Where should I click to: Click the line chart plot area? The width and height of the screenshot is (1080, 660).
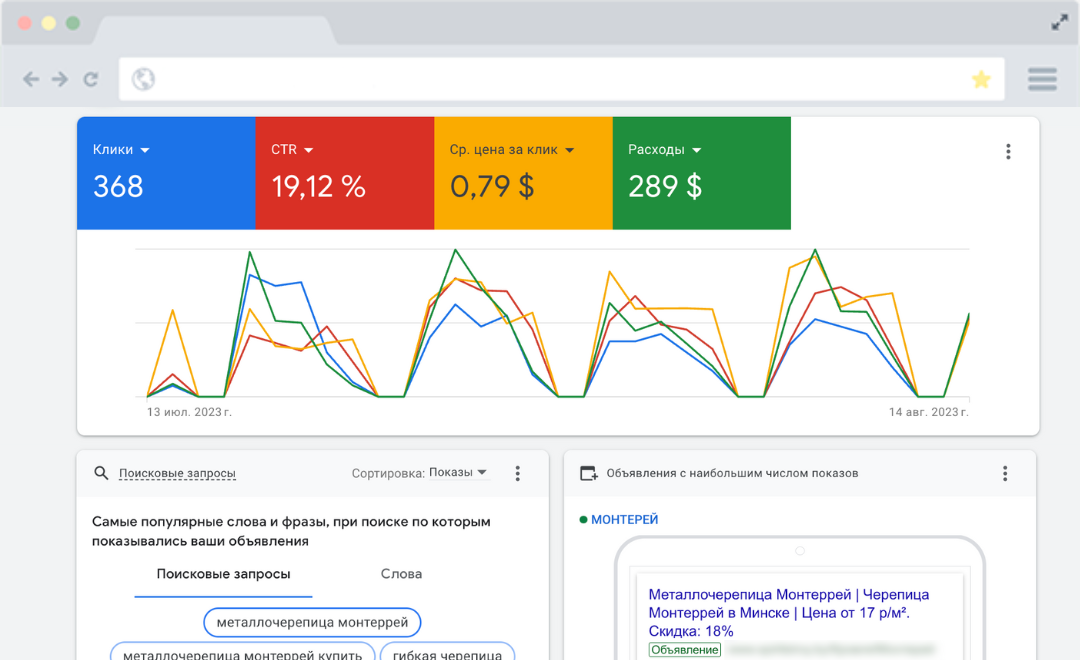pos(552,322)
